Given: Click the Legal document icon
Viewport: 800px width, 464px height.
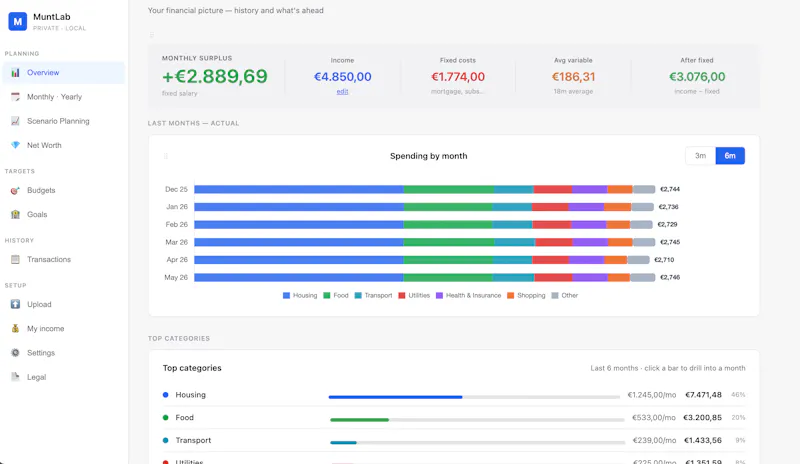Looking at the screenshot, I should coord(15,377).
